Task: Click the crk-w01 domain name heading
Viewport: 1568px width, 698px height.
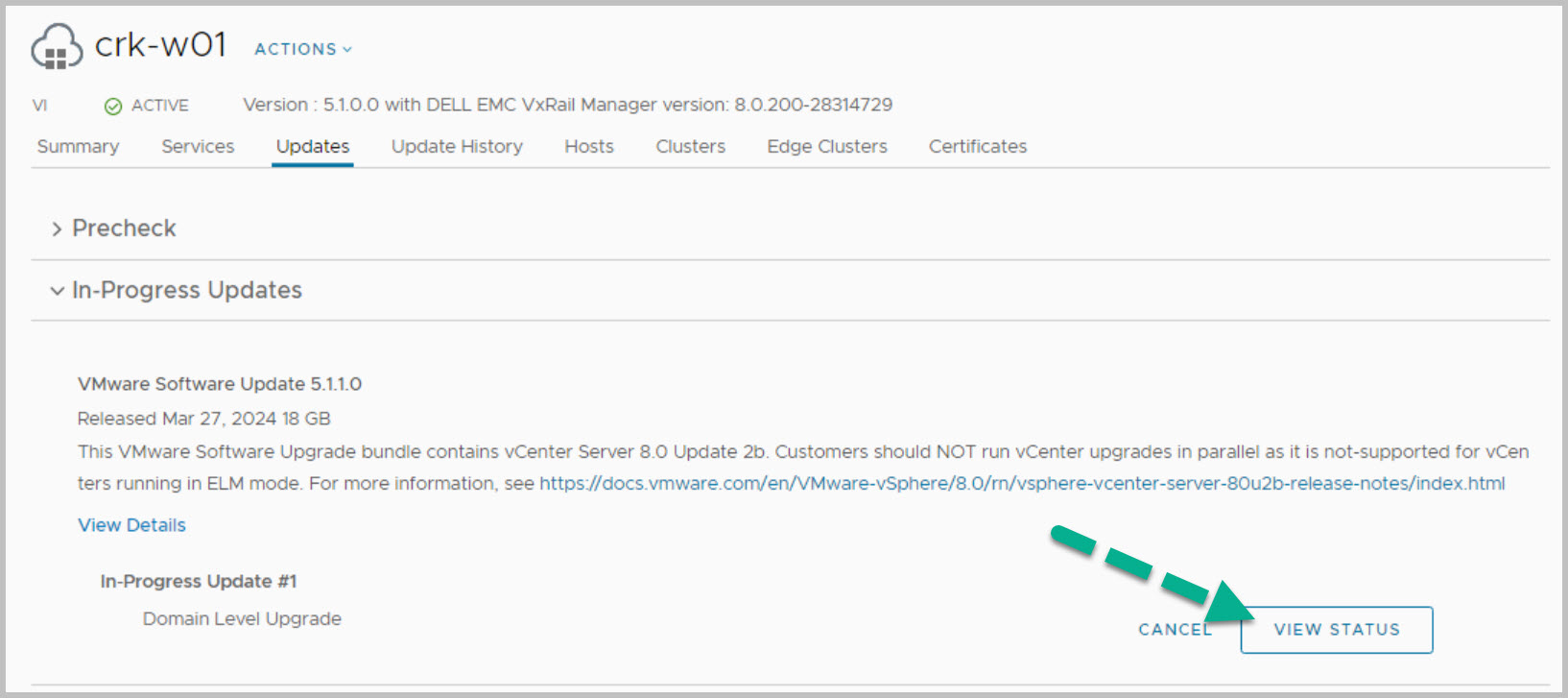Action: pyautogui.click(x=160, y=45)
